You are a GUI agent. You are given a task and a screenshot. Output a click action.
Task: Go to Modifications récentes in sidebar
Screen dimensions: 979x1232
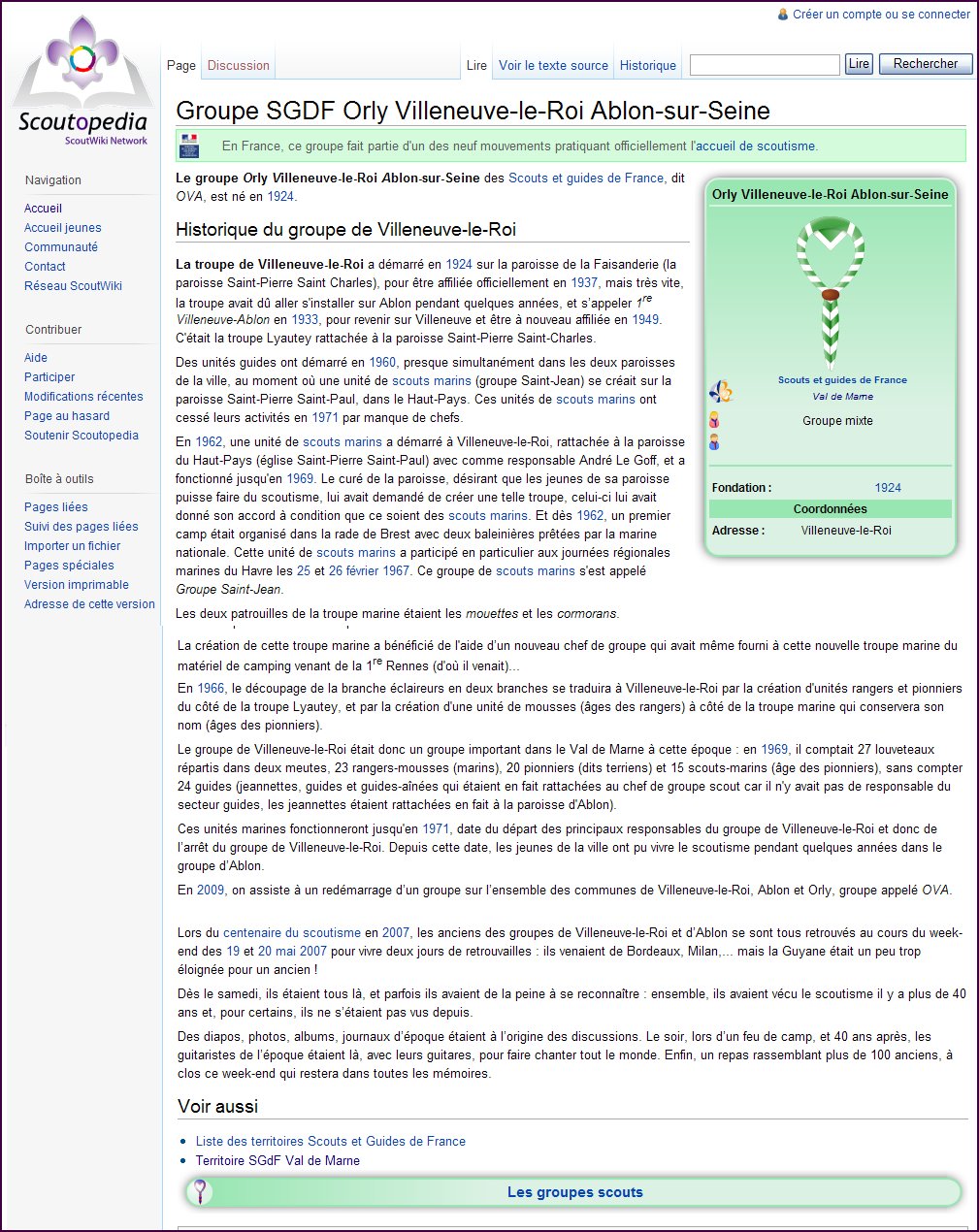tap(83, 396)
